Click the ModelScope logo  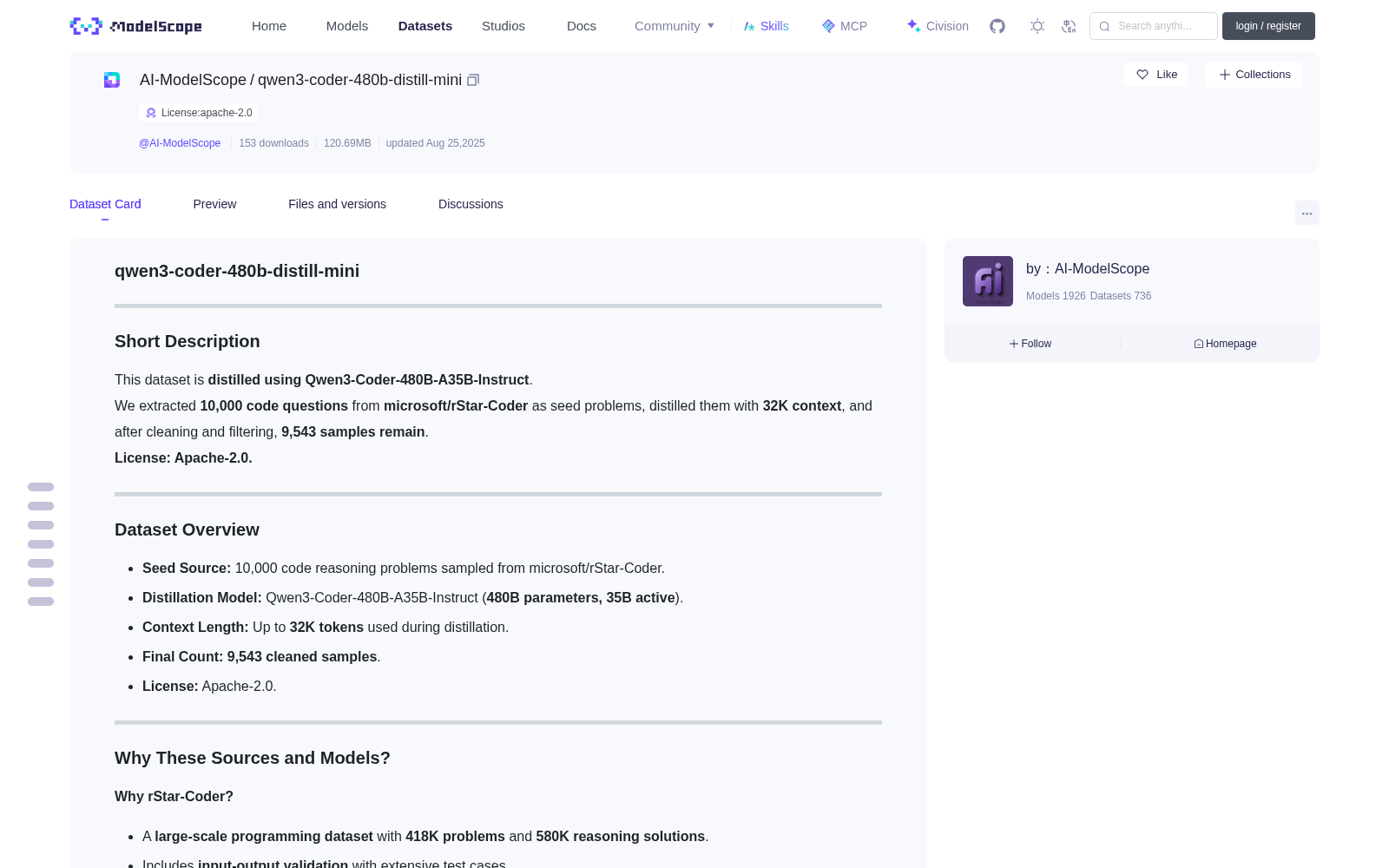click(x=135, y=26)
